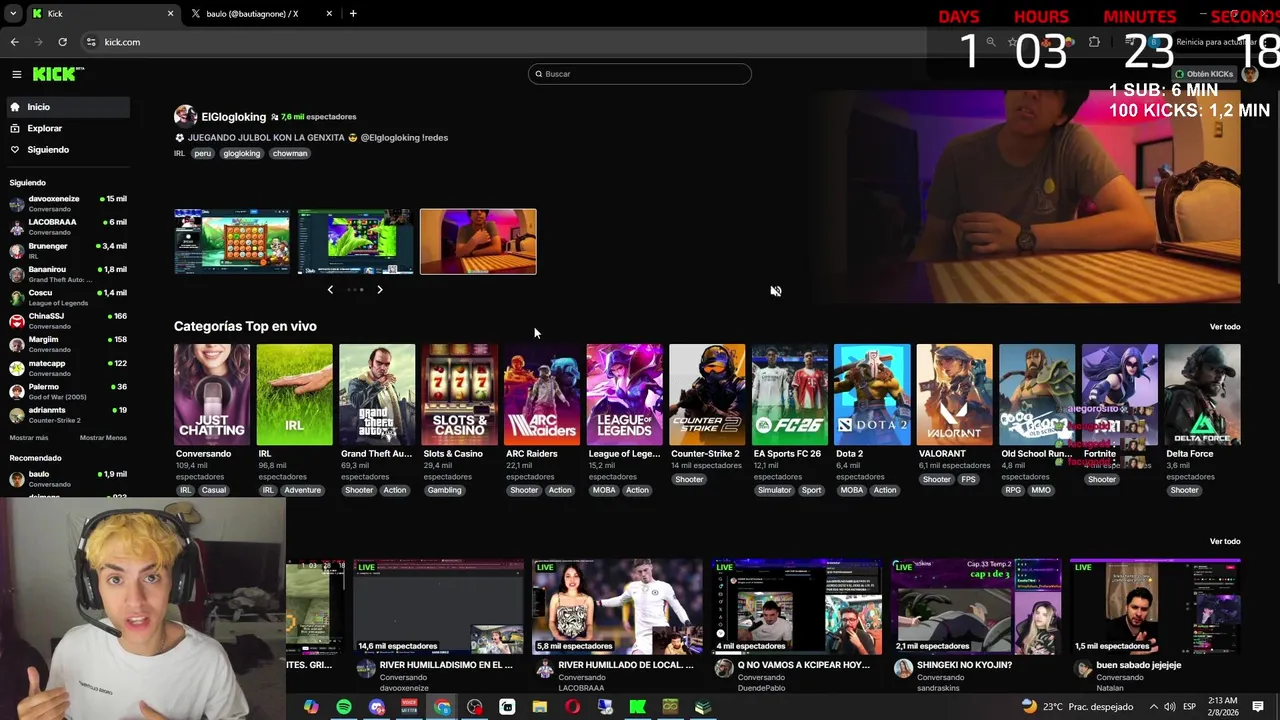The width and height of the screenshot is (1280, 720).
Task: Open the Just Chatting category
Action: coord(212,395)
